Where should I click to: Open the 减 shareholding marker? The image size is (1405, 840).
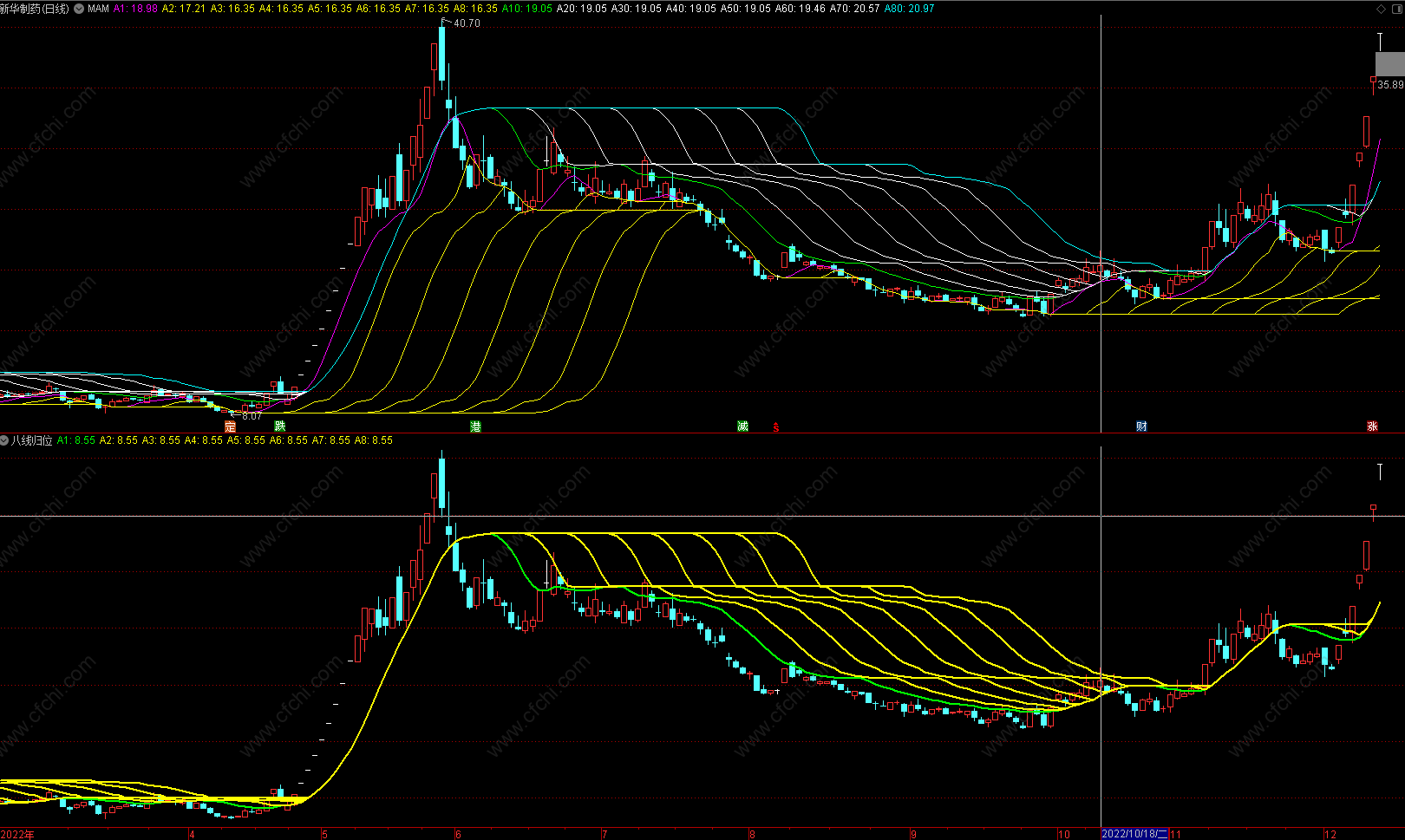[742, 427]
